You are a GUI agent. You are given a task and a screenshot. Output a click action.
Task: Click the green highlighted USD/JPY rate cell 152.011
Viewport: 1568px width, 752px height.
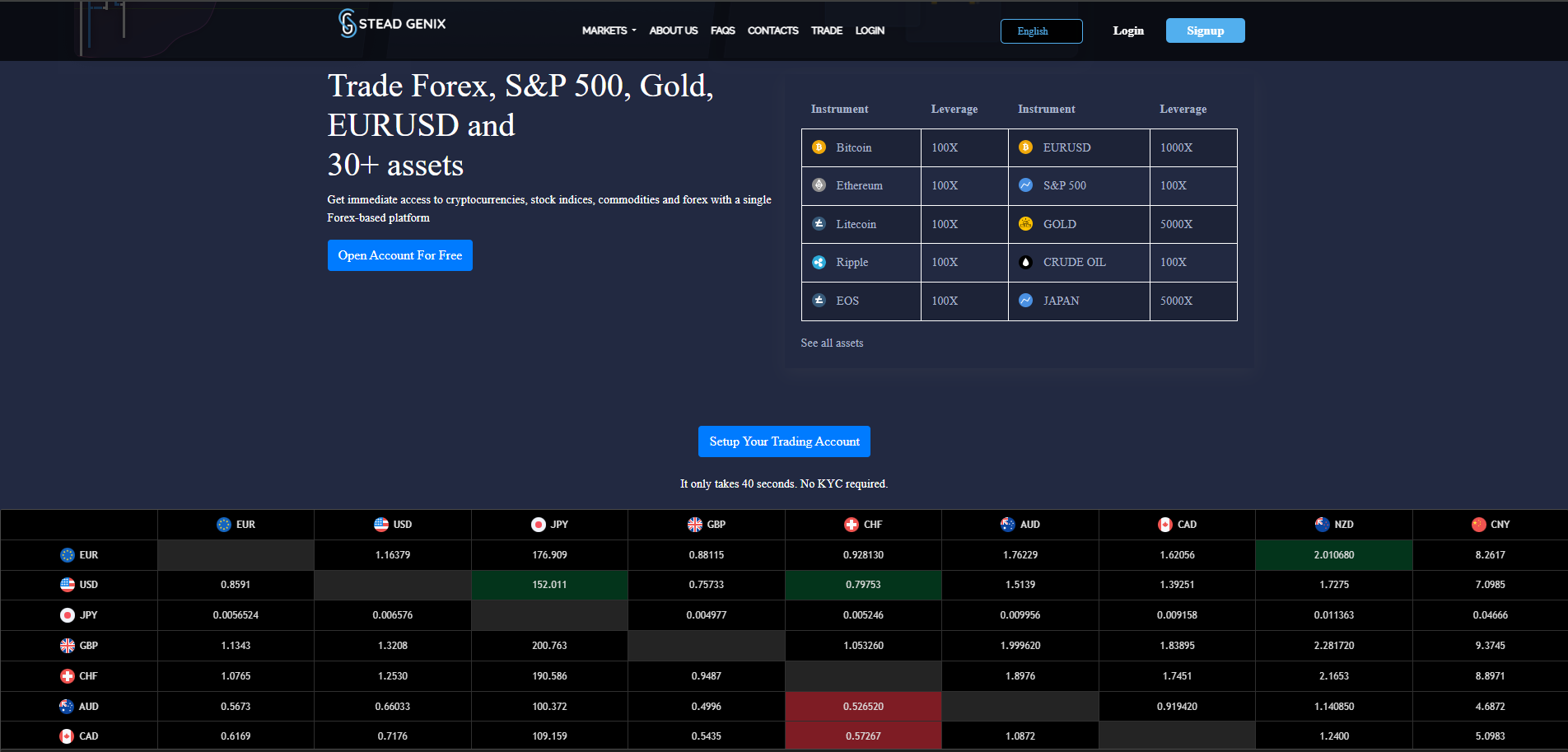[x=549, y=585]
